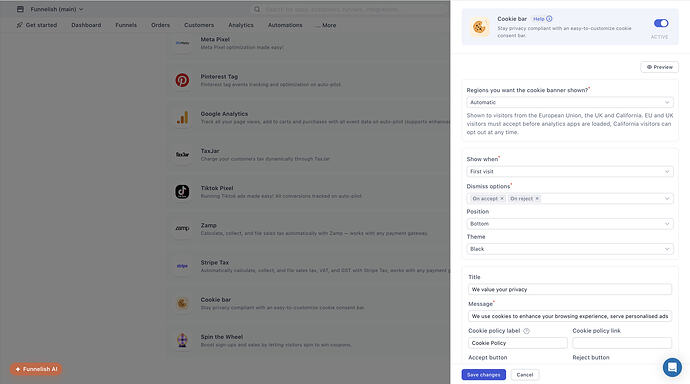Open the Theme Black dropdown
This screenshot has width=690, height=384.
tap(569, 249)
